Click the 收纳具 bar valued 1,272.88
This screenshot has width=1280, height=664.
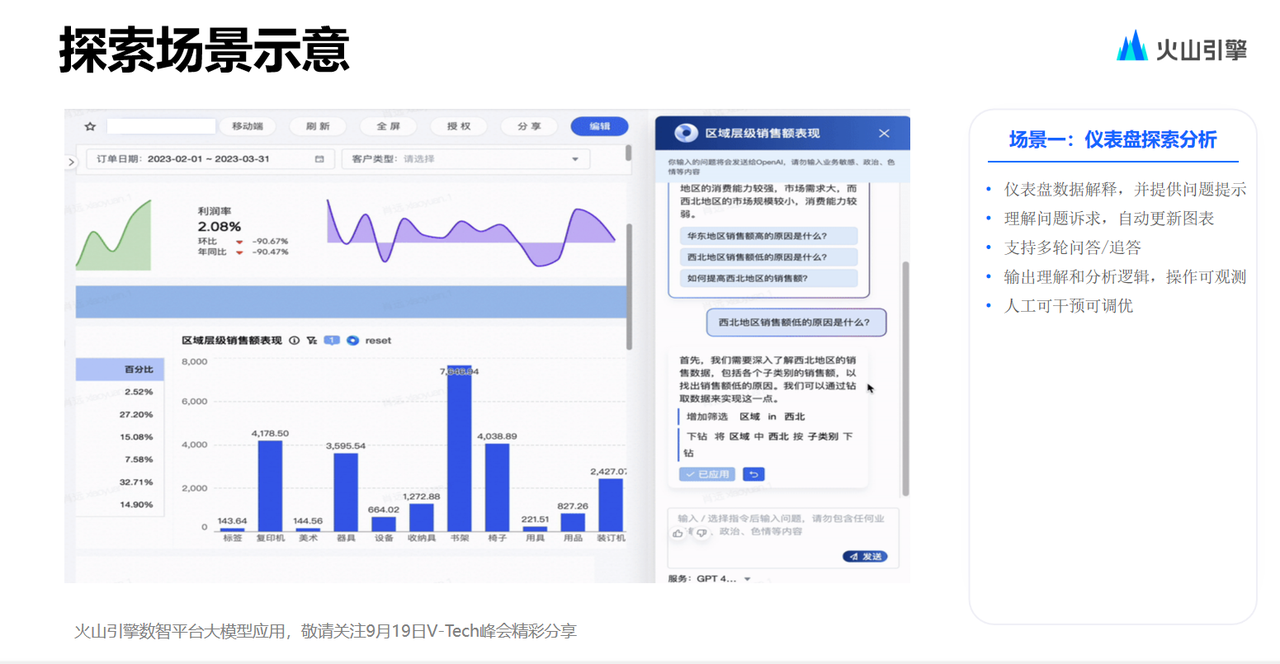(x=421, y=518)
